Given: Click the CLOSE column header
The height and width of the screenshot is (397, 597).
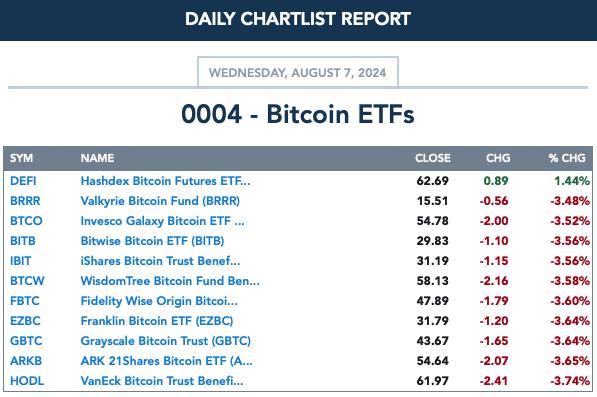Looking at the screenshot, I should coord(433,158).
